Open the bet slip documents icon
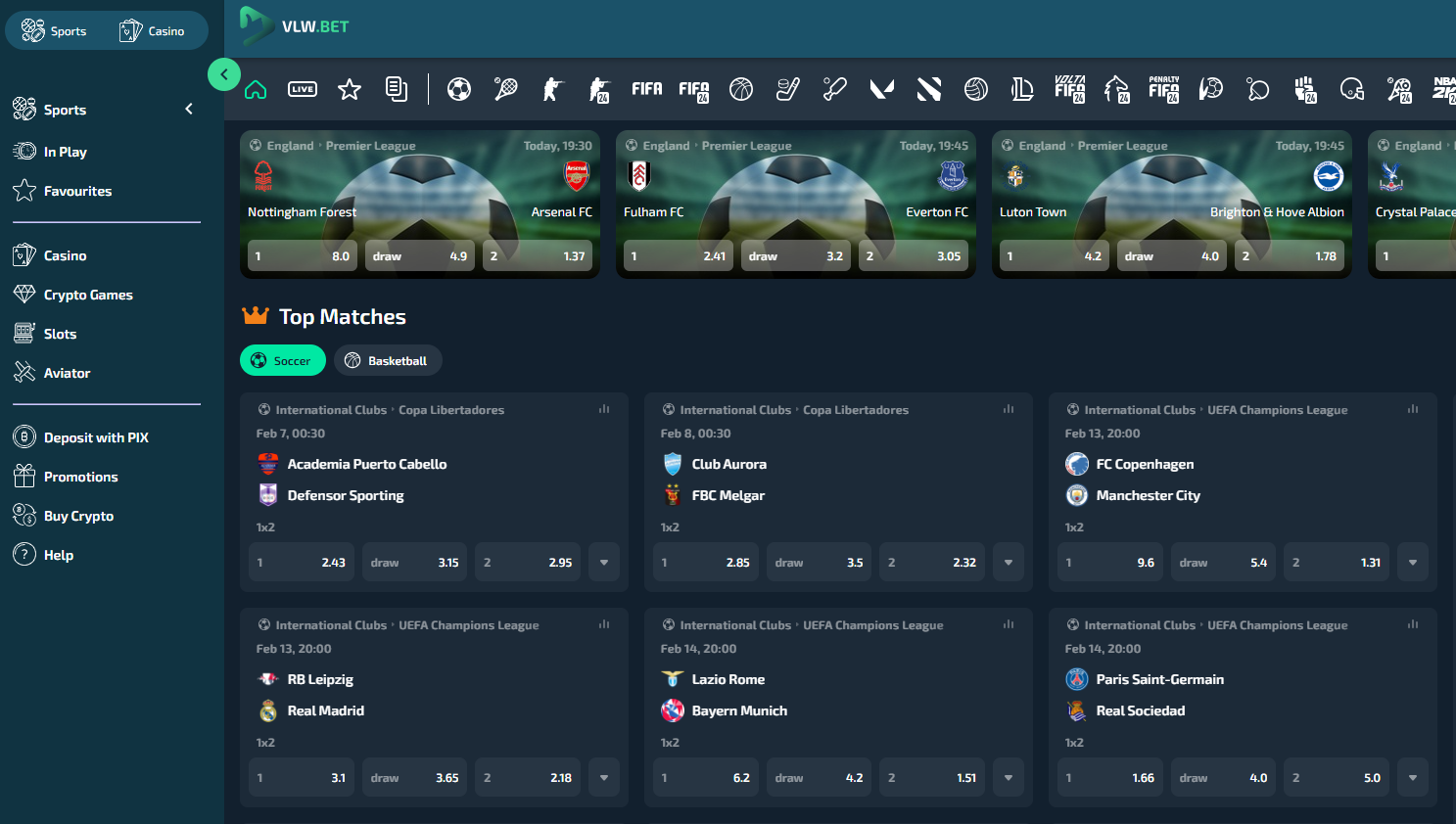This screenshot has width=1456, height=824. [397, 89]
